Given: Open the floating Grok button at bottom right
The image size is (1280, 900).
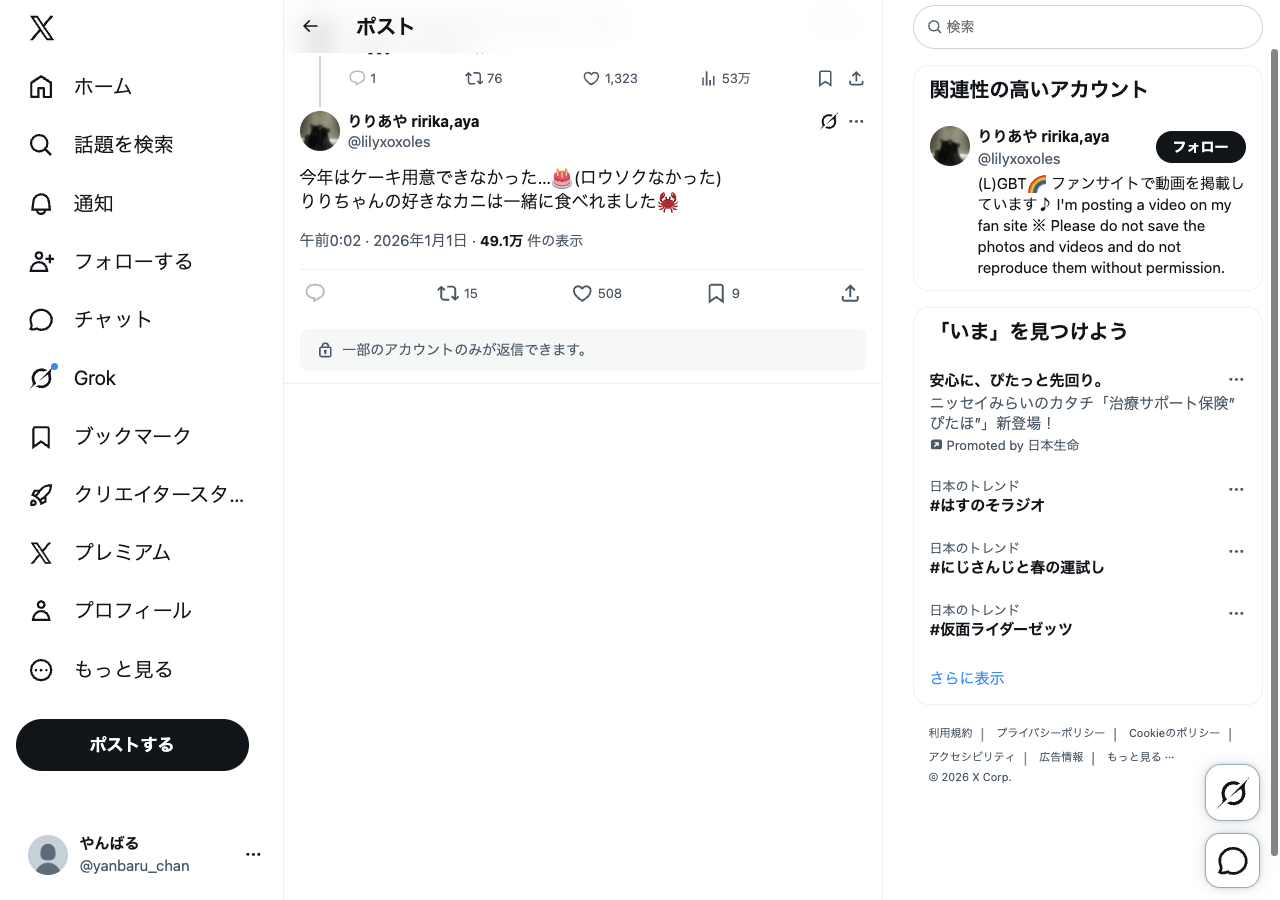Looking at the screenshot, I should (1232, 793).
